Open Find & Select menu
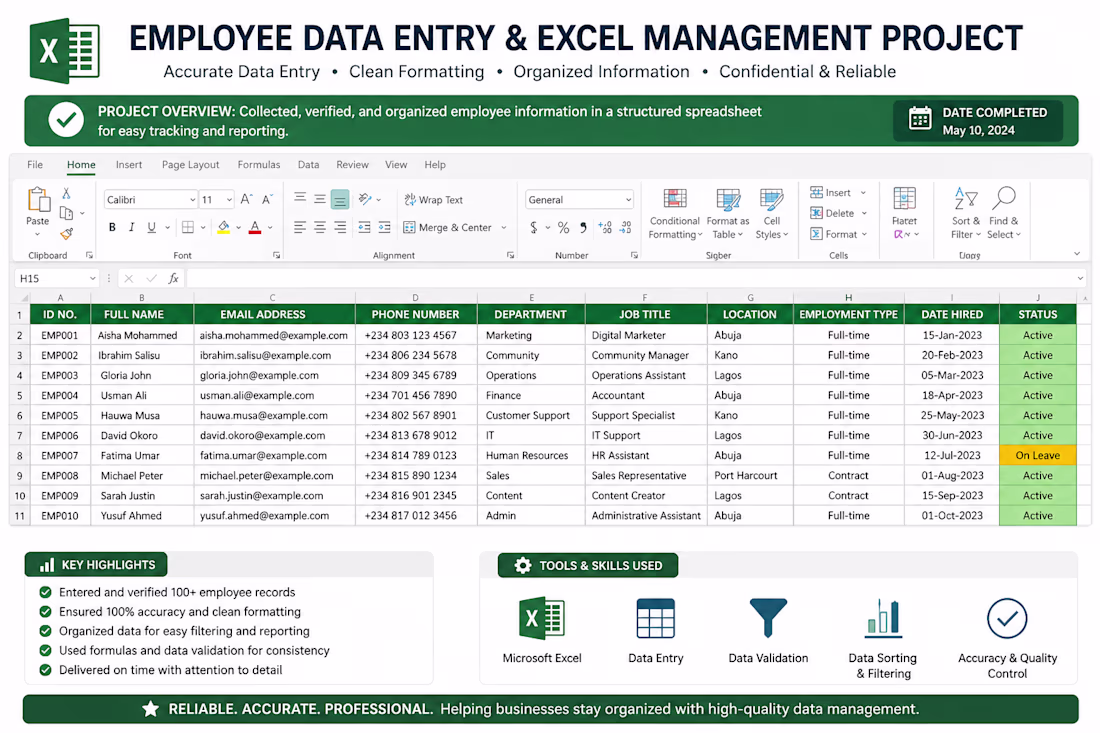The height and width of the screenshot is (733, 1100). [1004, 214]
